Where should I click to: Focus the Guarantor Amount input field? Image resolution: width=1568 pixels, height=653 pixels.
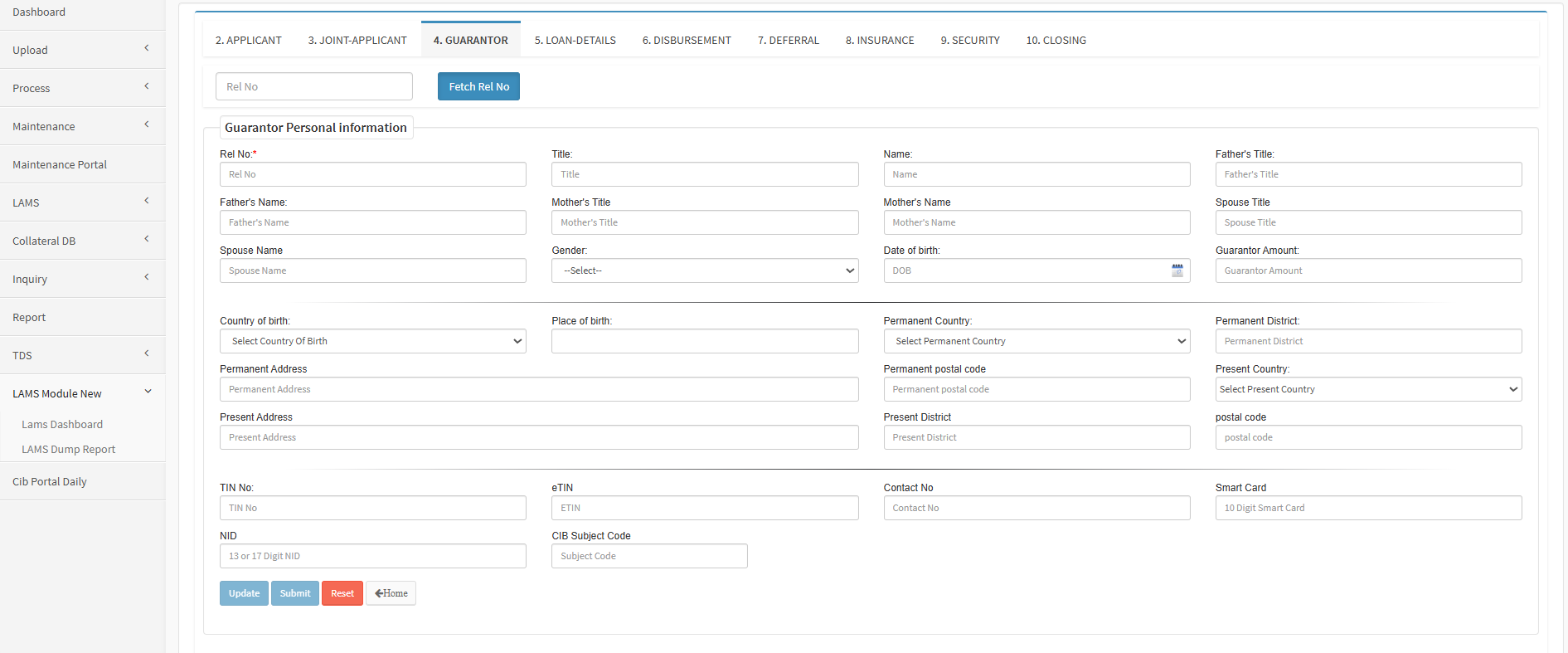[x=1367, y=270]
